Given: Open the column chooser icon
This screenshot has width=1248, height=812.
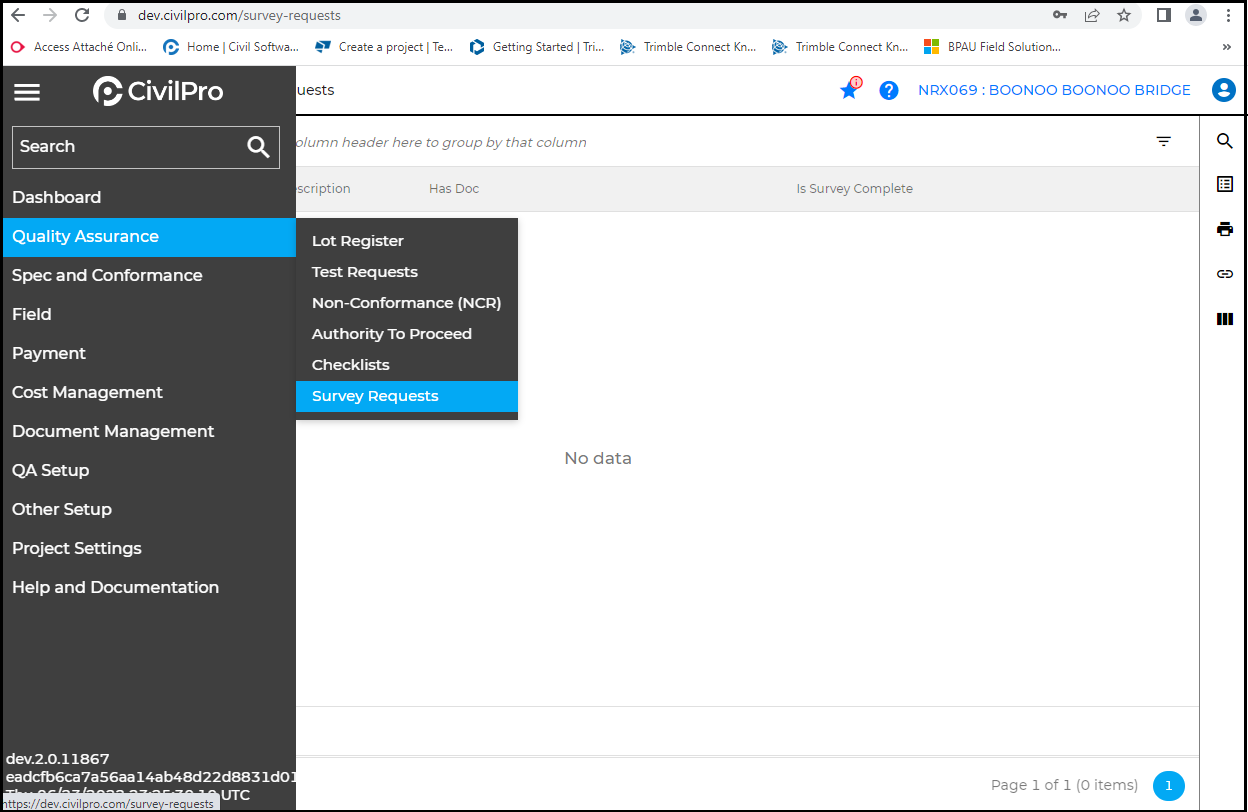Looking at the screenshot, I should (1224, 319).
